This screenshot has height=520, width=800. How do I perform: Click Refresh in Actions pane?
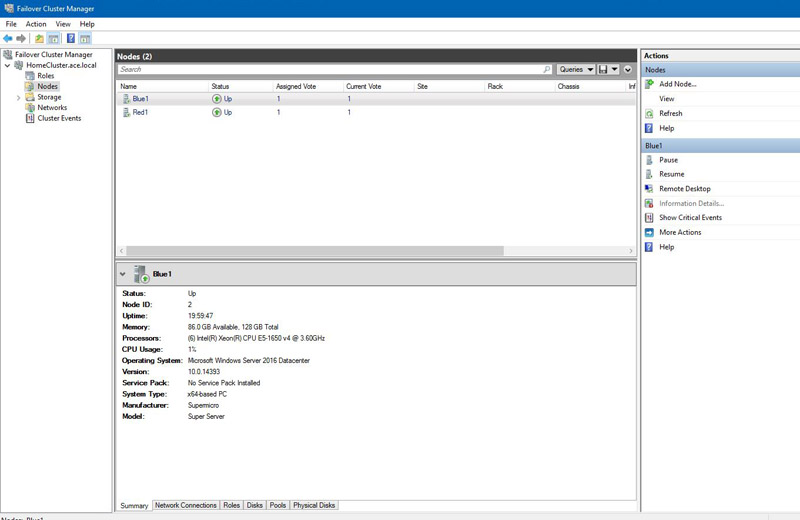pos(670,113)
